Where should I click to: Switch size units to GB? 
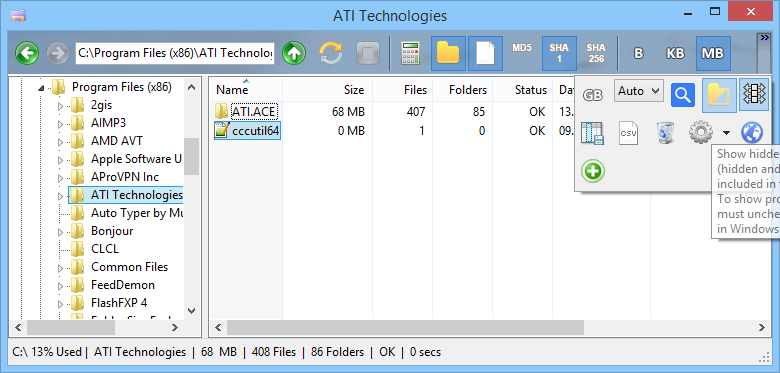point(592,95)
